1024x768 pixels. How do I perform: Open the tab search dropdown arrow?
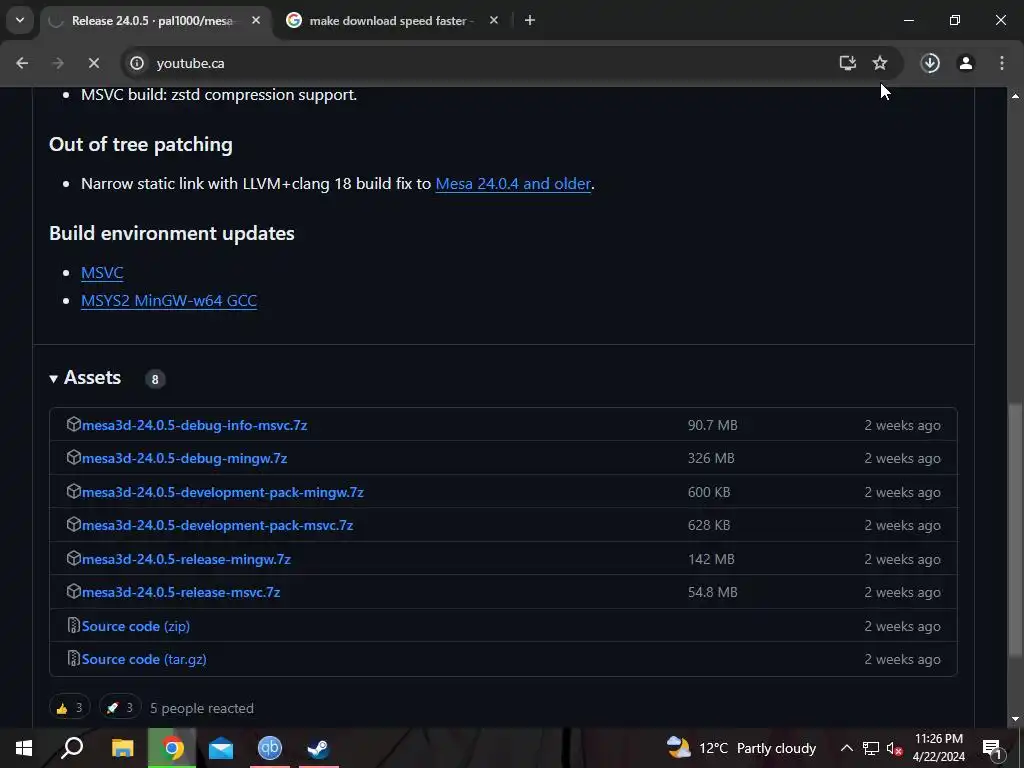click(x=20, y=20)
